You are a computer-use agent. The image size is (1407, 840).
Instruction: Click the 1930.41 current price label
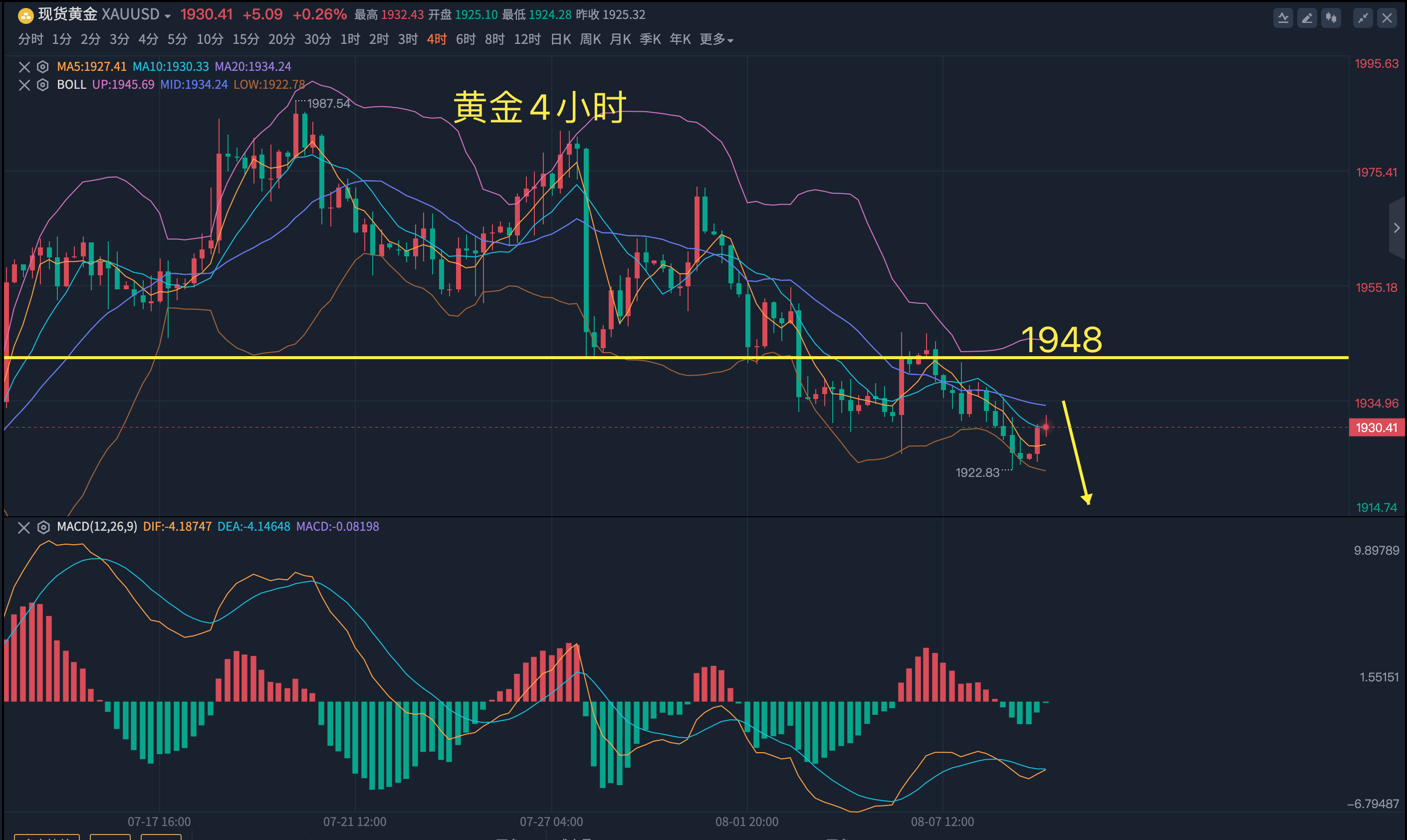(1376, 427)
